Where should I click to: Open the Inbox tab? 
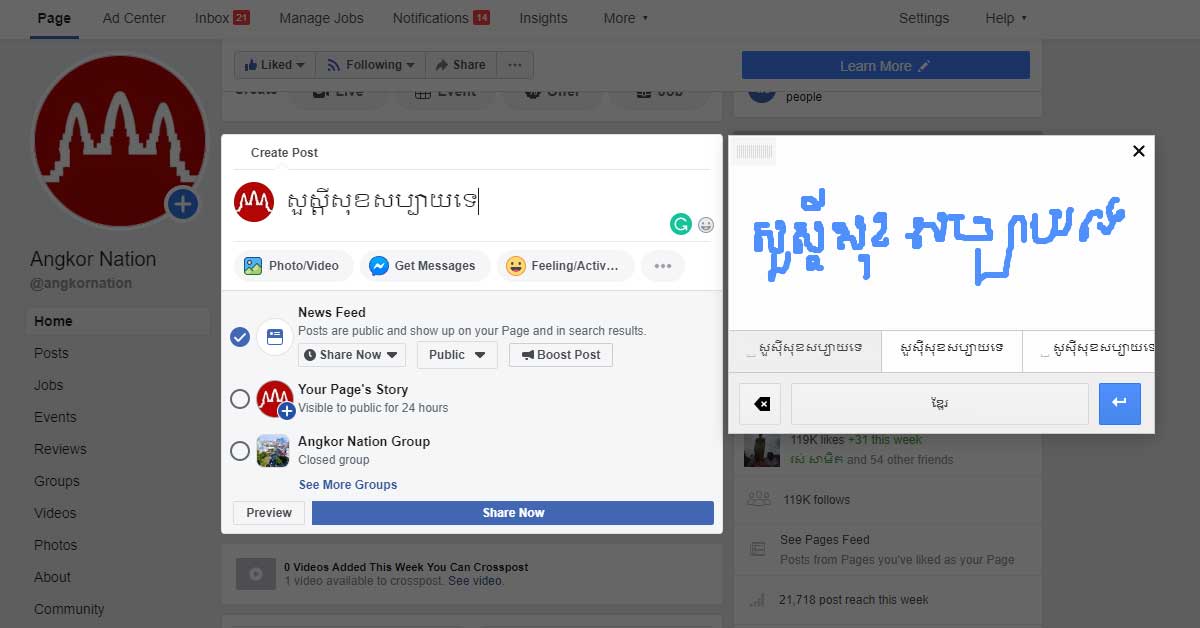click(x=222, y=18)
